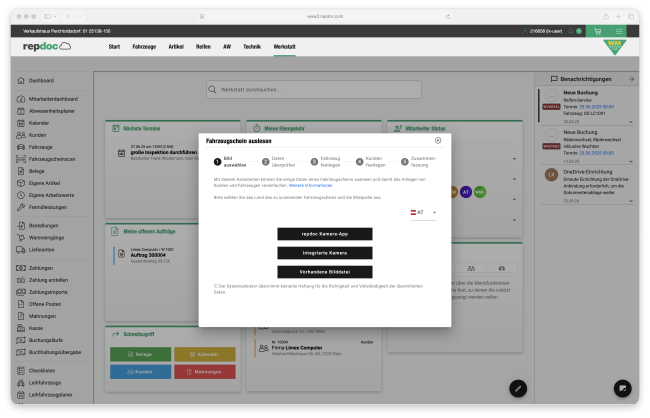Viewport: 650px width, 418px height.
Task: Click the shopping cart icon
Action: point(598,32)
